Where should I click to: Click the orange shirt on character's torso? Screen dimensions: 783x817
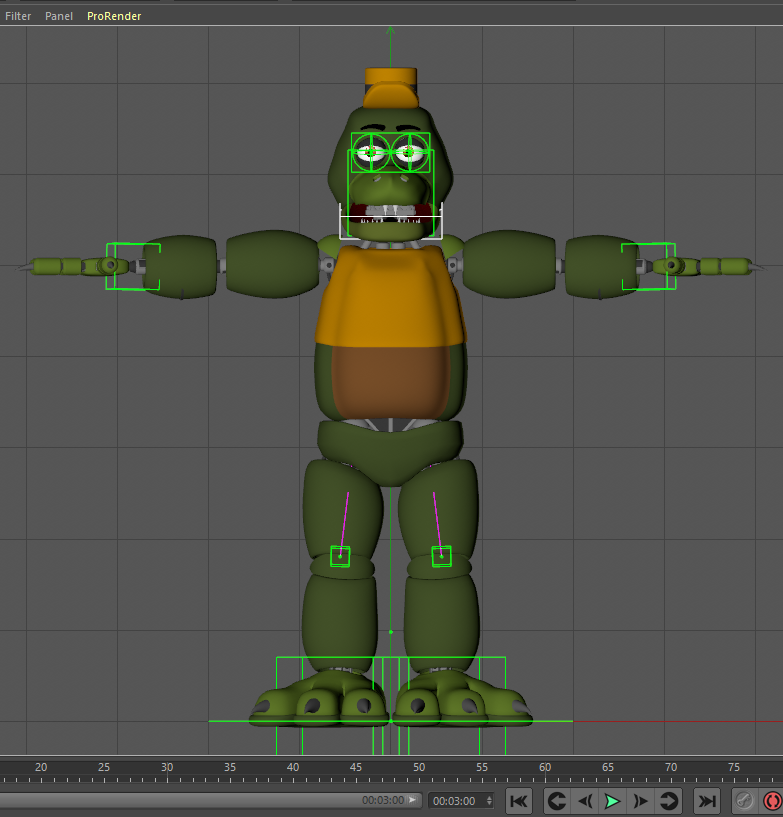tap(391, 296)
